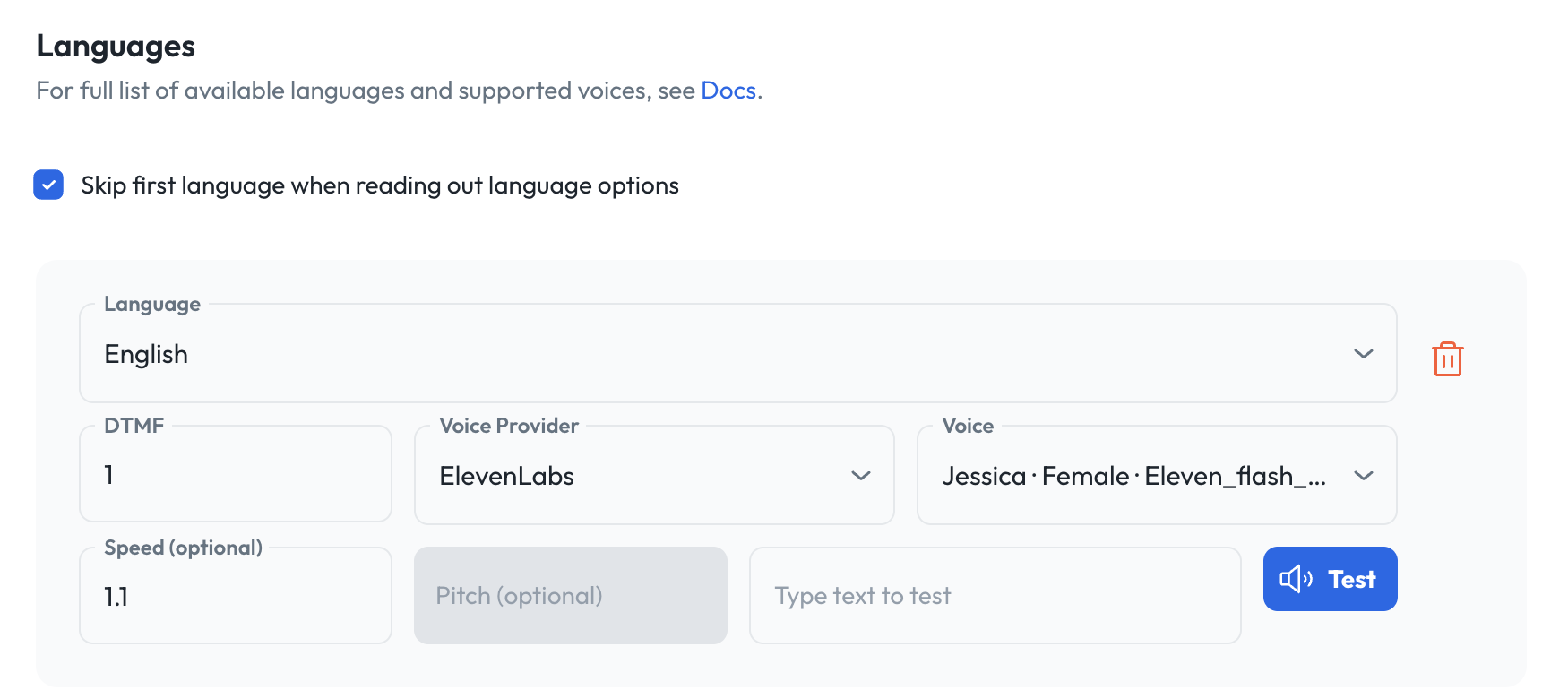Click the speaker icon inside the Test button

(1297, 578)
